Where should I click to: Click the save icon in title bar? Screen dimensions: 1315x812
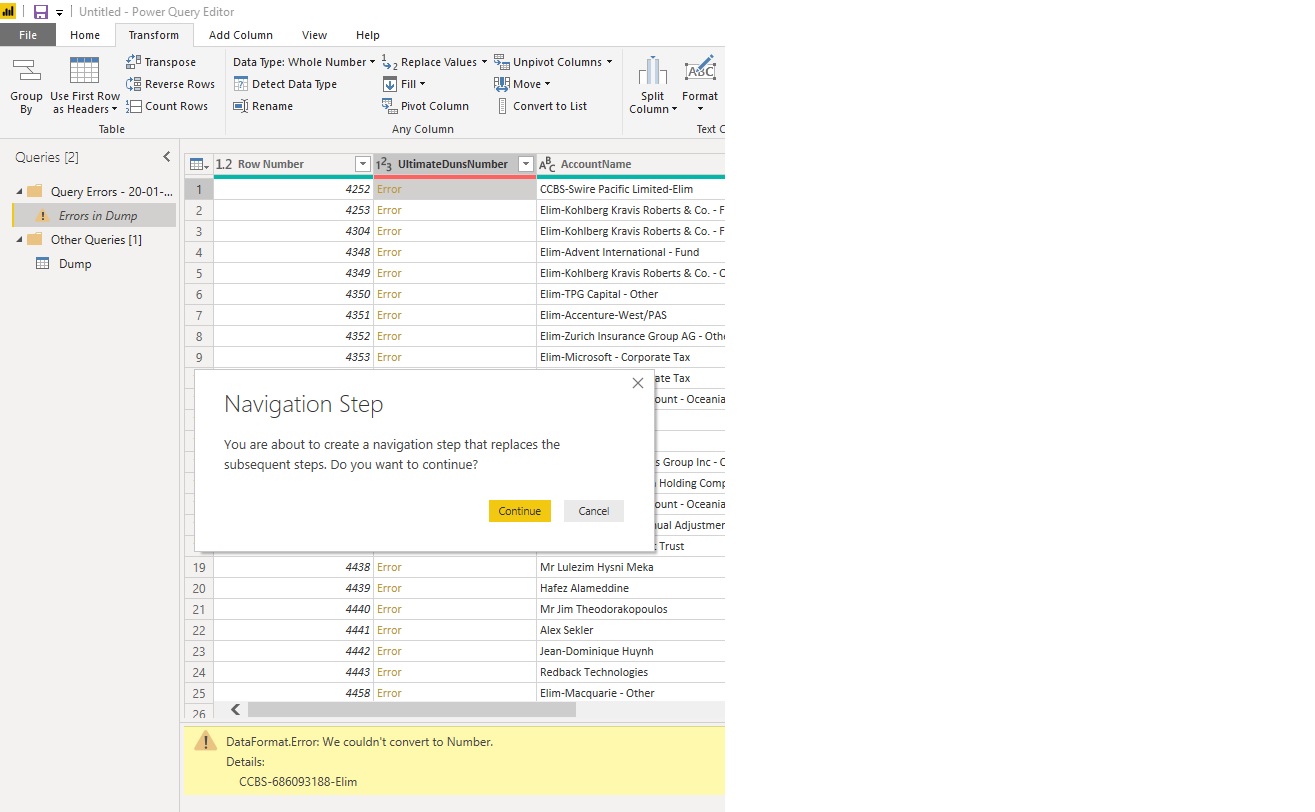coord(41,12)
